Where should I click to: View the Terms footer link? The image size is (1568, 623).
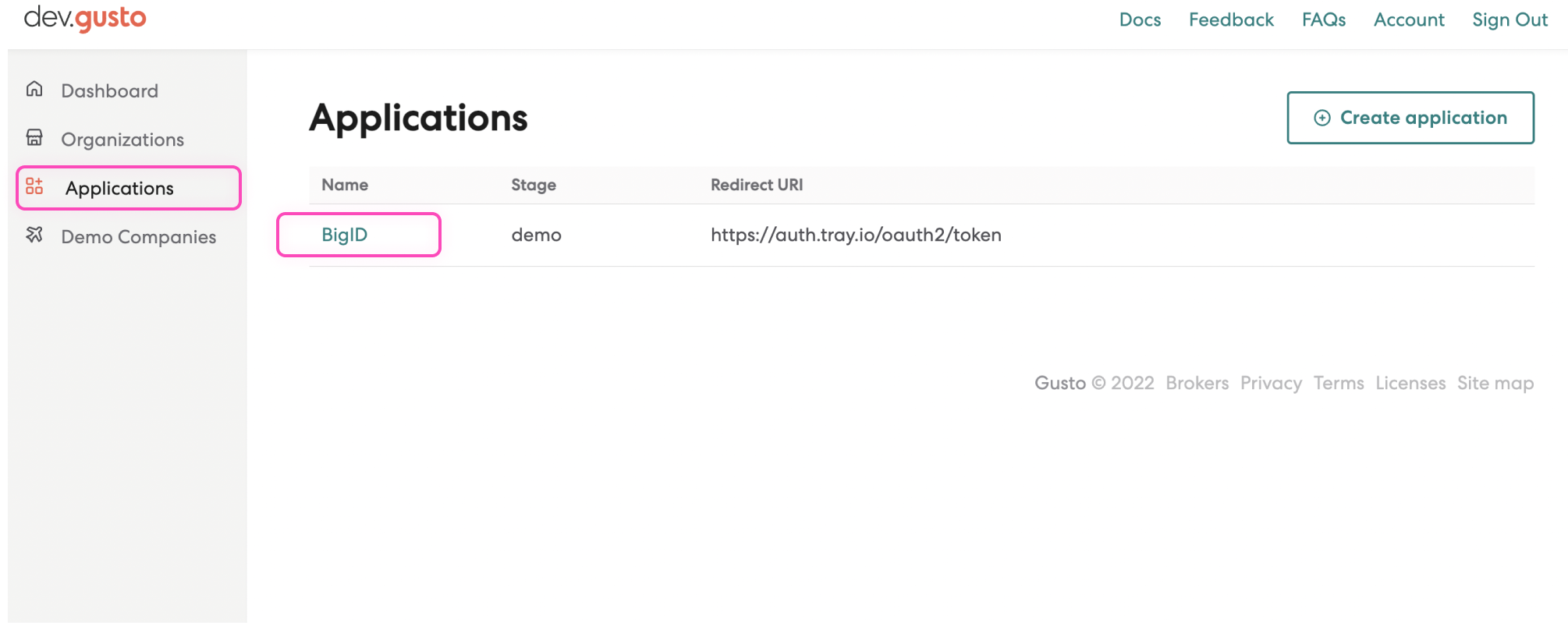(x=1338, y=383)
